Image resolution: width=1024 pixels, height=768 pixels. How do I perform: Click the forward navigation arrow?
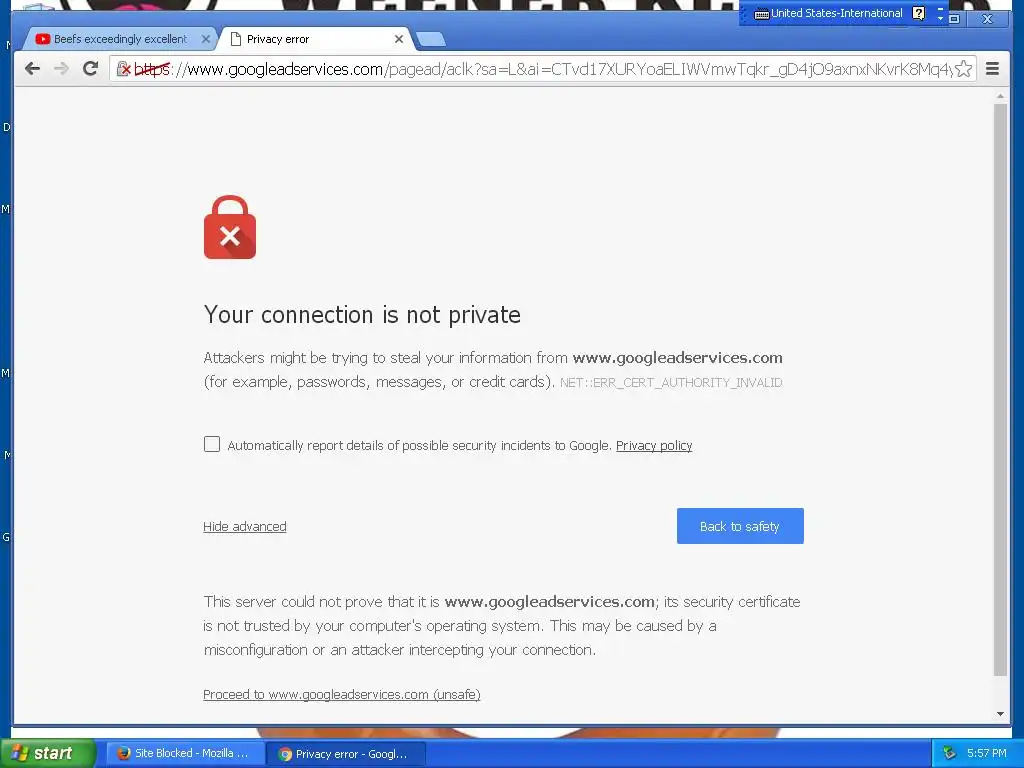pyautogui.click(x=61, y=69)
